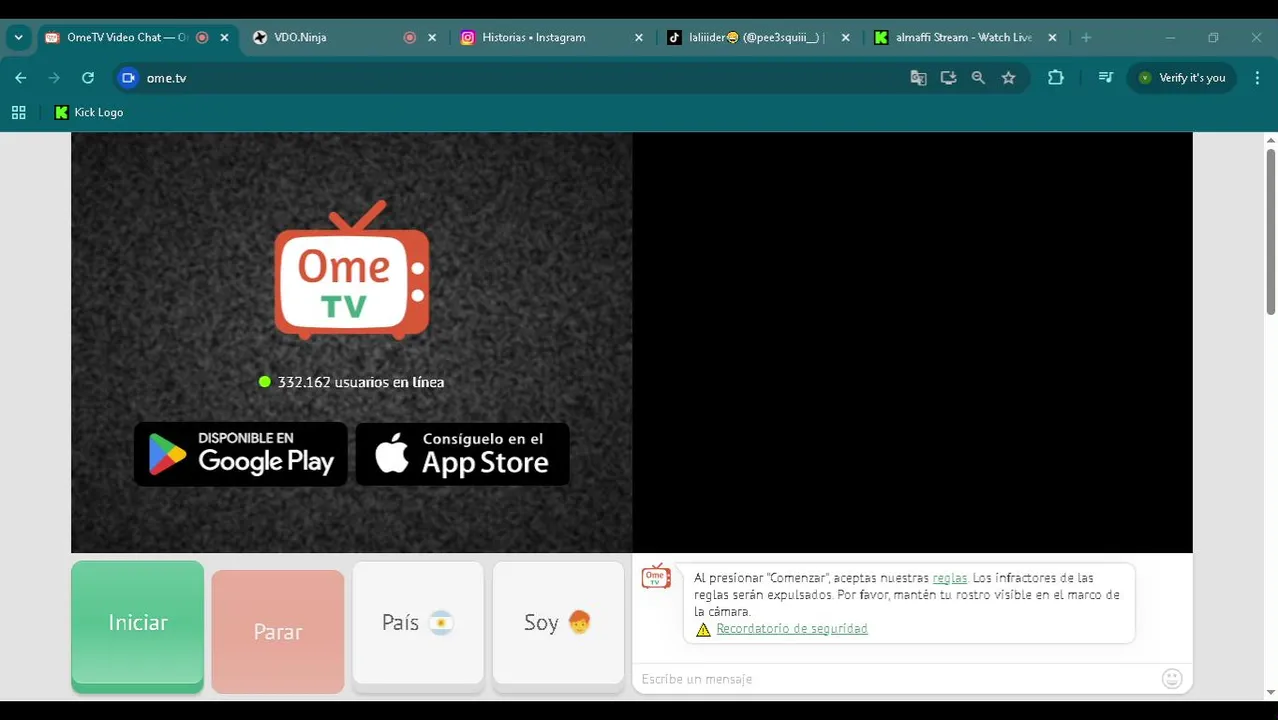Go back to previous page
The image size is (1278, 720).
coord(21,78)
